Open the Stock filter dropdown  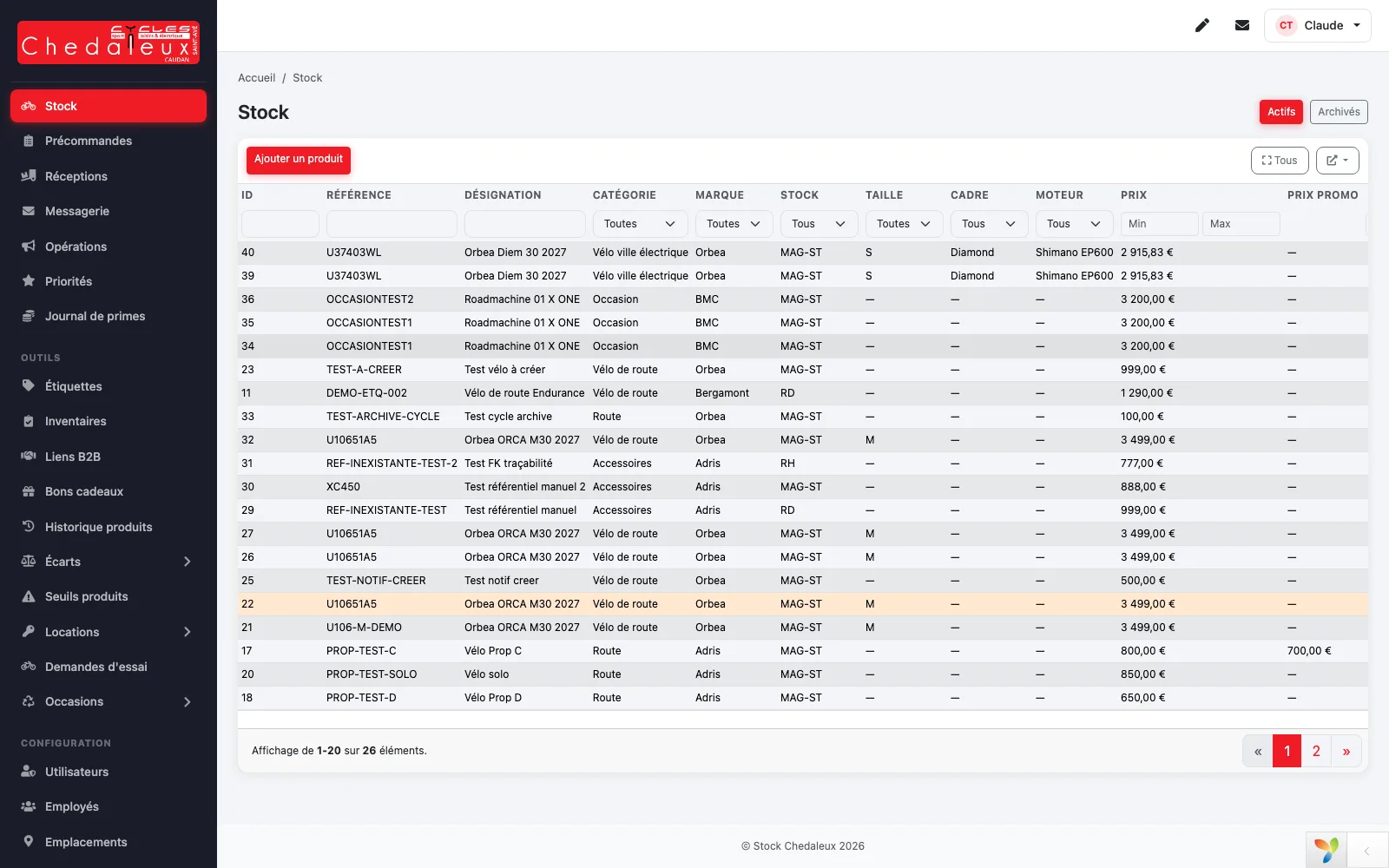click(819, 224)
